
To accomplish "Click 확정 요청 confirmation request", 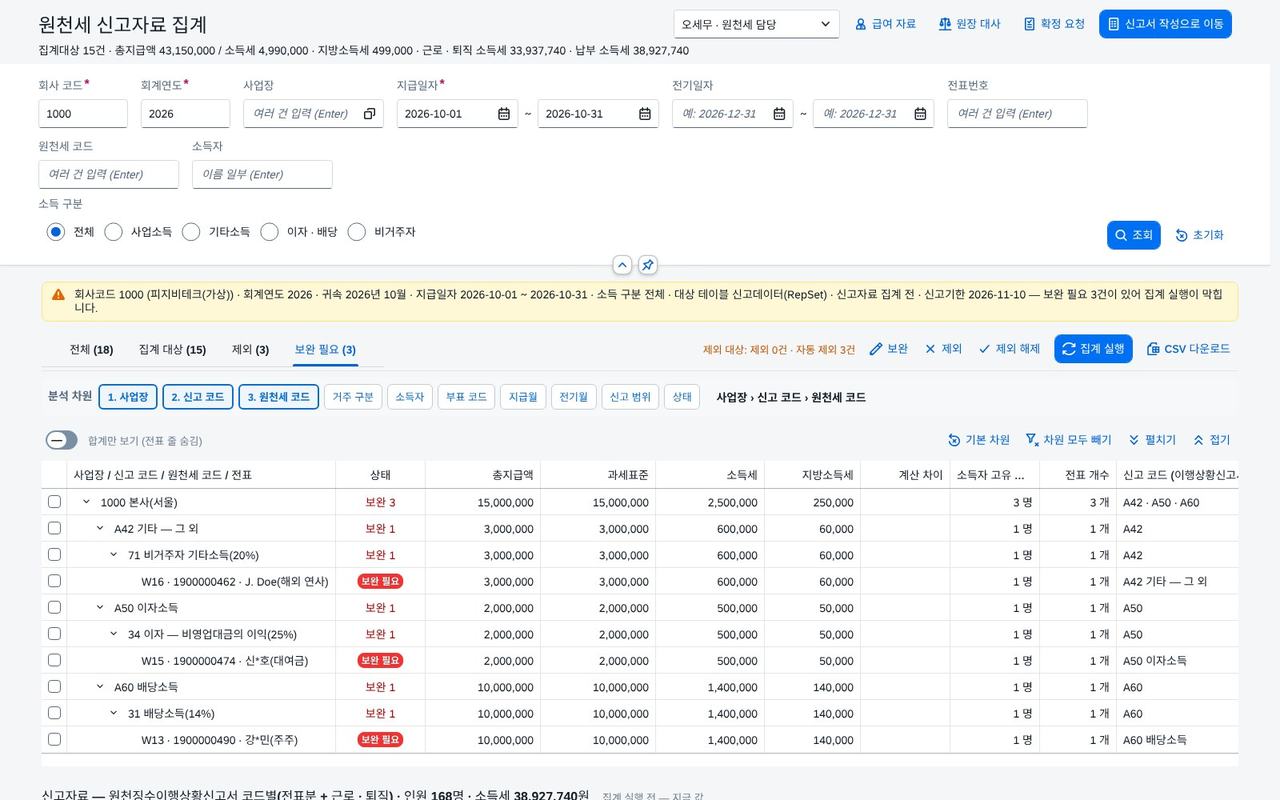I will (x=1054, y=24).
